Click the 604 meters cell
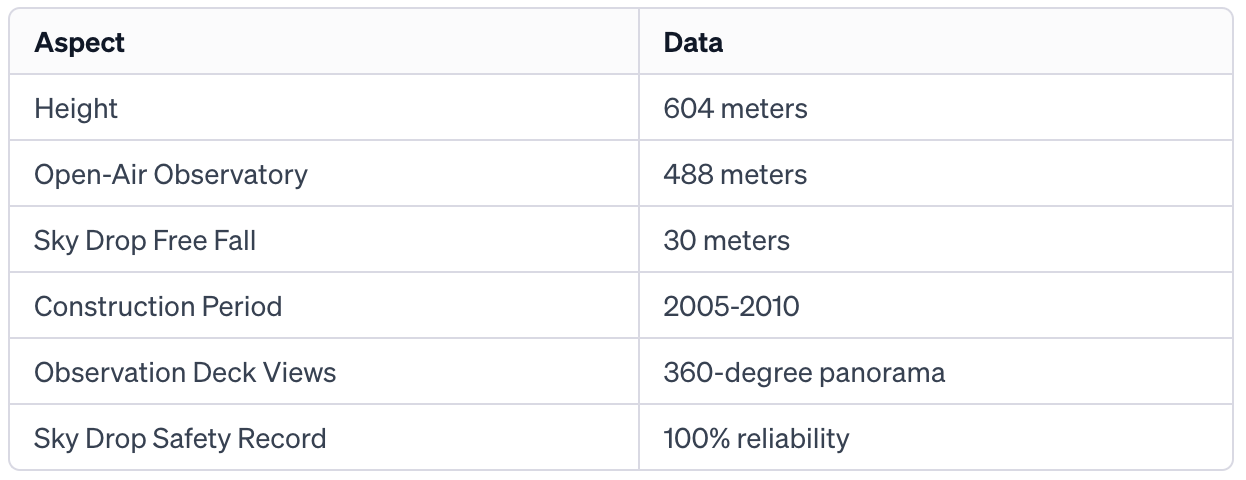The width and height of the screenshot is (1246, 480). point(735,108)
